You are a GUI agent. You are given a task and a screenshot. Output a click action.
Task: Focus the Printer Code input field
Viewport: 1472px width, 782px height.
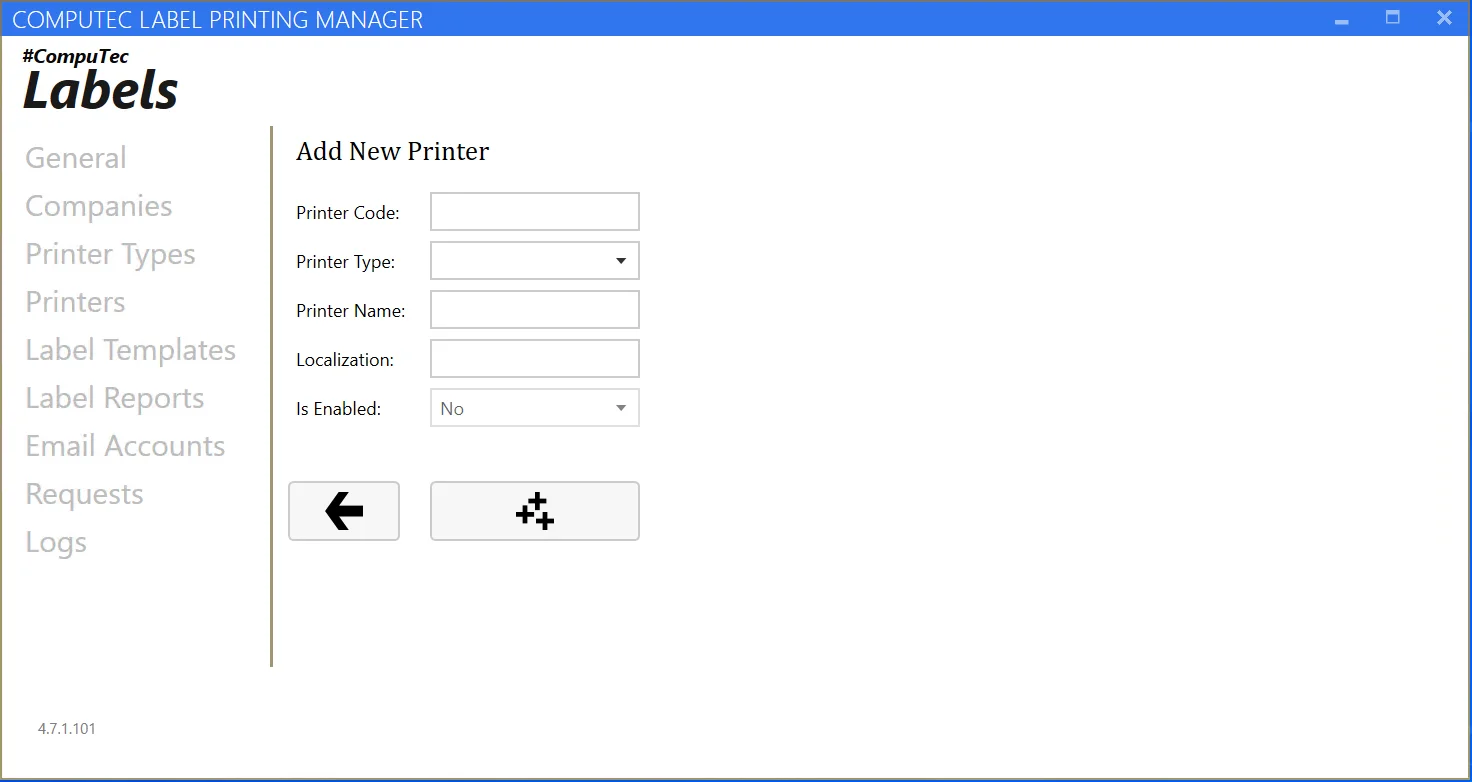[534, 212]
